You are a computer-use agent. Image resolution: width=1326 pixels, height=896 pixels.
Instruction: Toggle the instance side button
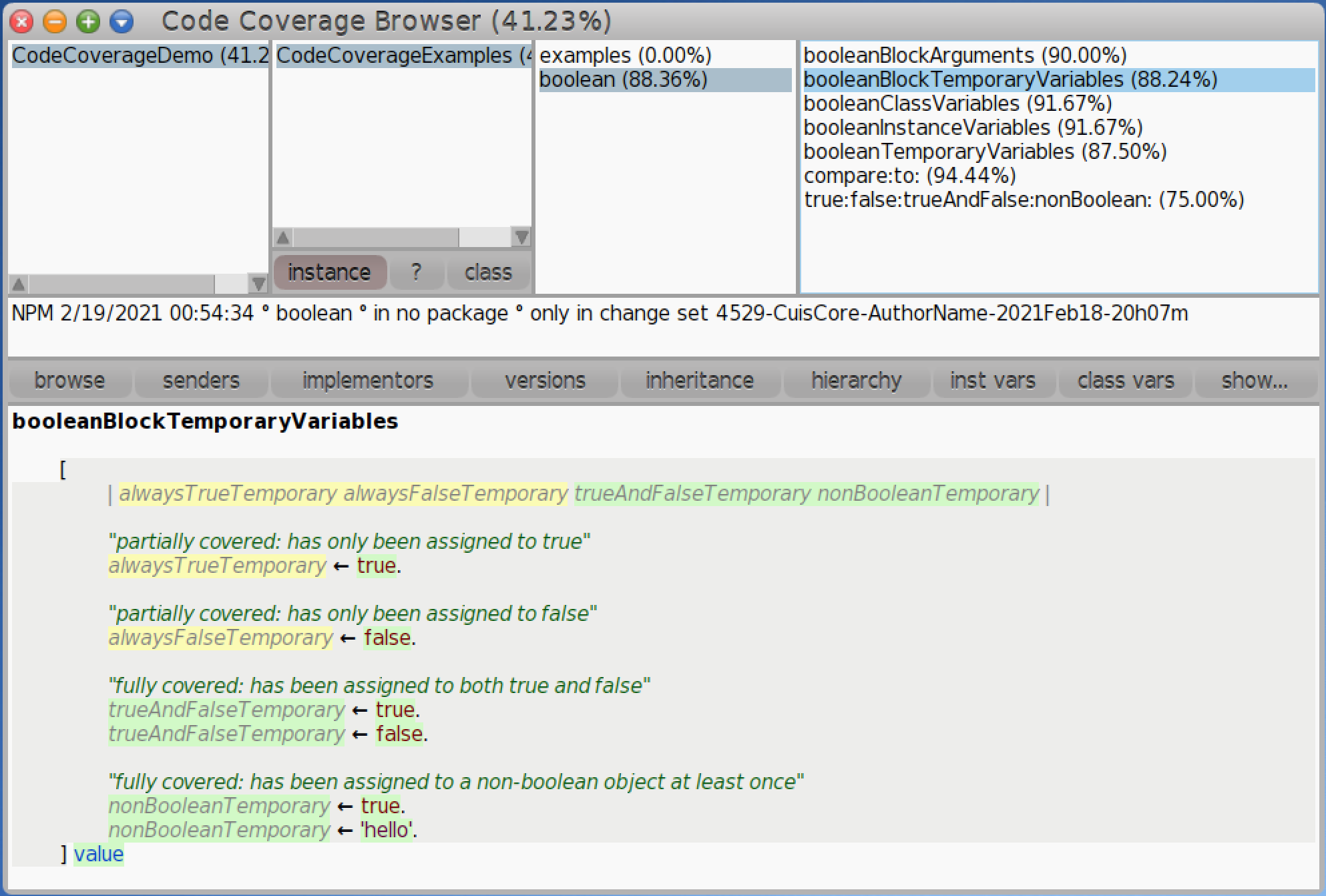click(x=329, y=272)
